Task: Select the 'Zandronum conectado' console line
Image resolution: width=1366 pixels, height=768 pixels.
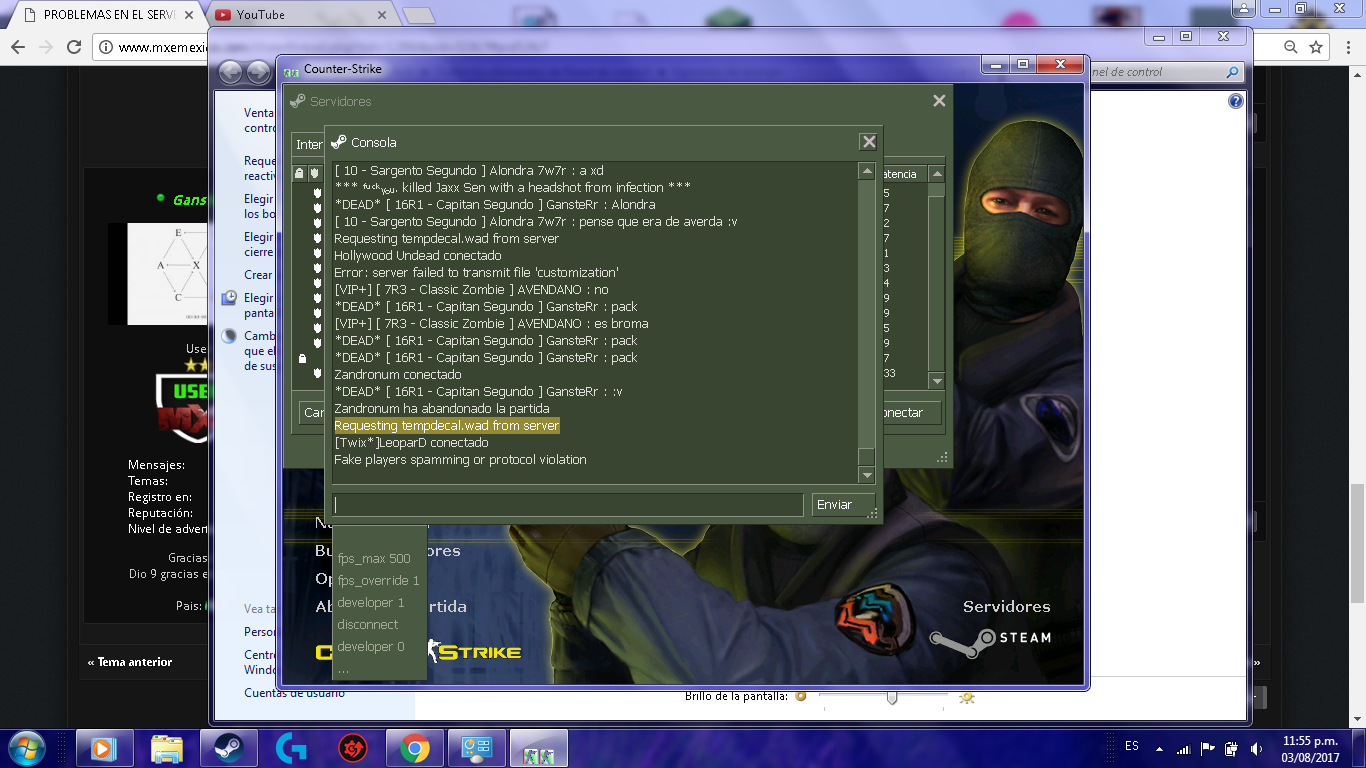Action: point(398,375)
